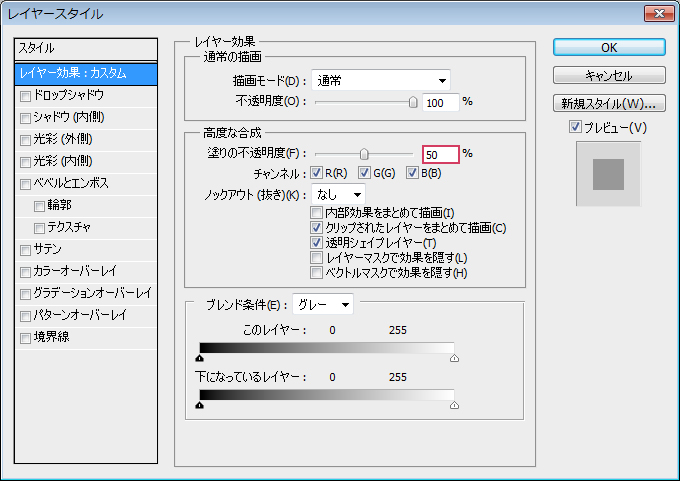The height and width of the screenshot is (481, 680).
Task: Enable the ベベルとエンボス checkbox
Action: click(x=25, y=184)
